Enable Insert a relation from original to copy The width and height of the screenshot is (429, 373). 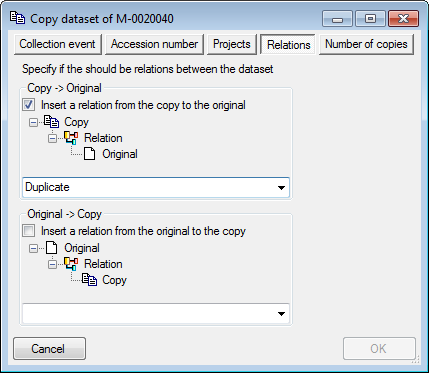tap(28, 231)
